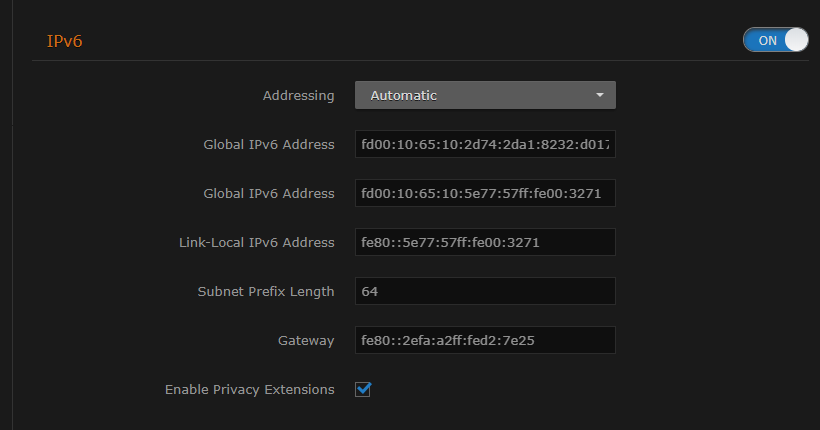The height and width of the screenshot is (430, 820).
Task: Click the second Global IPv6 Address label
Action: (x=269, y=193)
